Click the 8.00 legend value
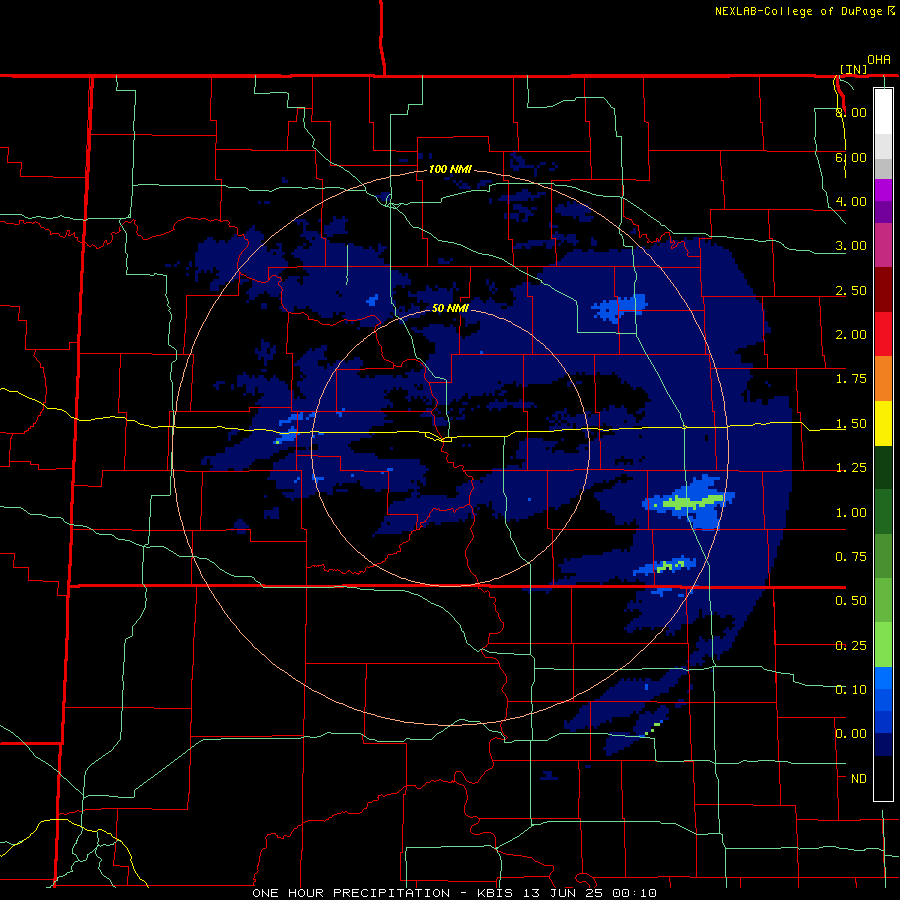 [851, 112]
